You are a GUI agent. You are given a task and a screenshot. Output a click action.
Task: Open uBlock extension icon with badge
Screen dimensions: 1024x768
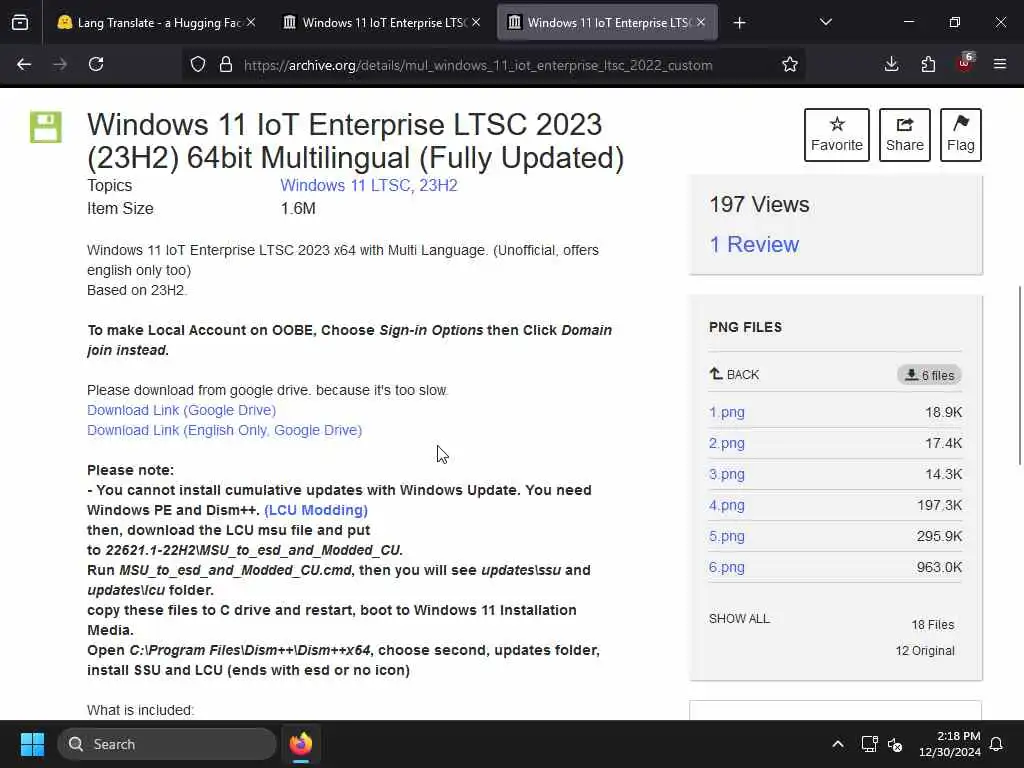965,63
